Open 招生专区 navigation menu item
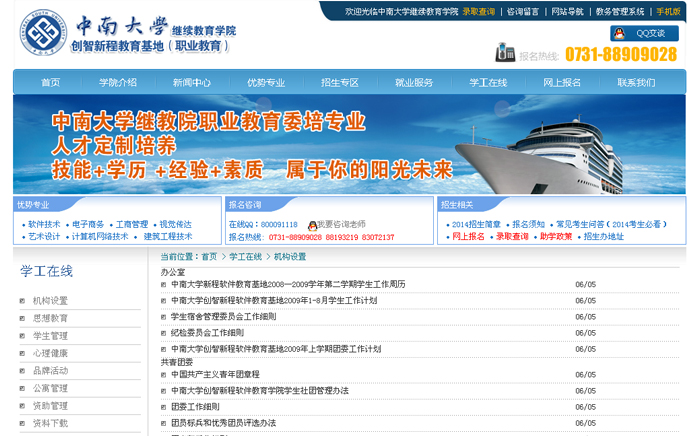Screen dimensions: 697x436 point(340,82)
